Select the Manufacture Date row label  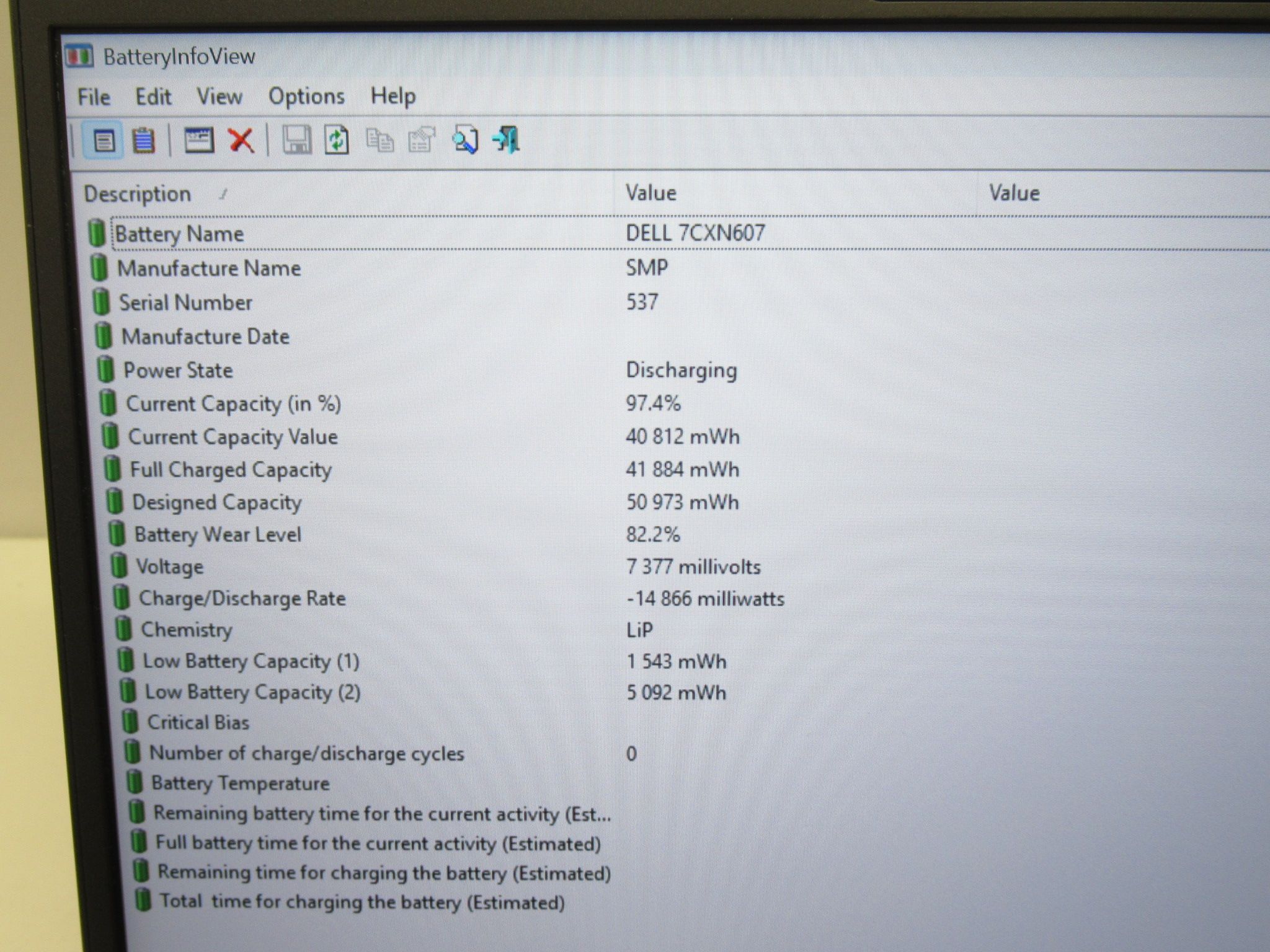click(x=205, y=337)
